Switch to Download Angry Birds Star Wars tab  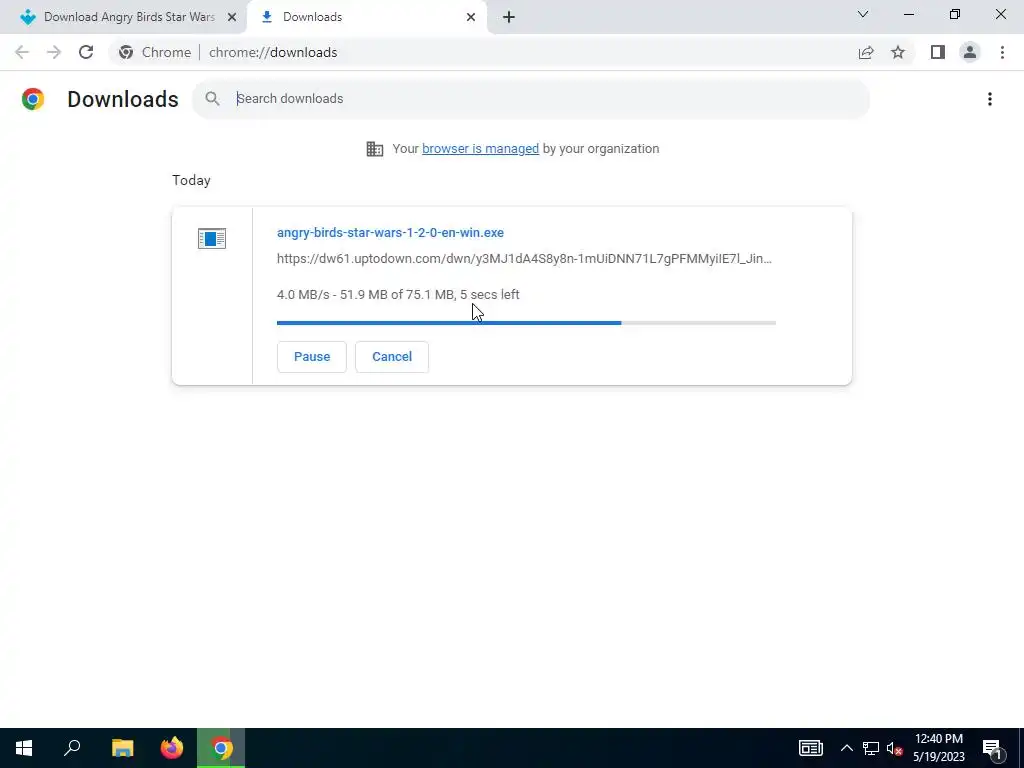[123, 17]
